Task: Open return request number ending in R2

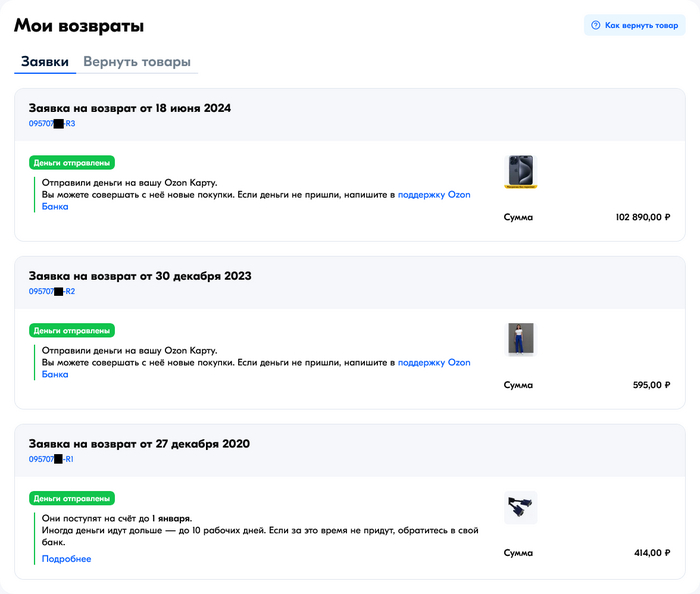Action: coord(52,291)
